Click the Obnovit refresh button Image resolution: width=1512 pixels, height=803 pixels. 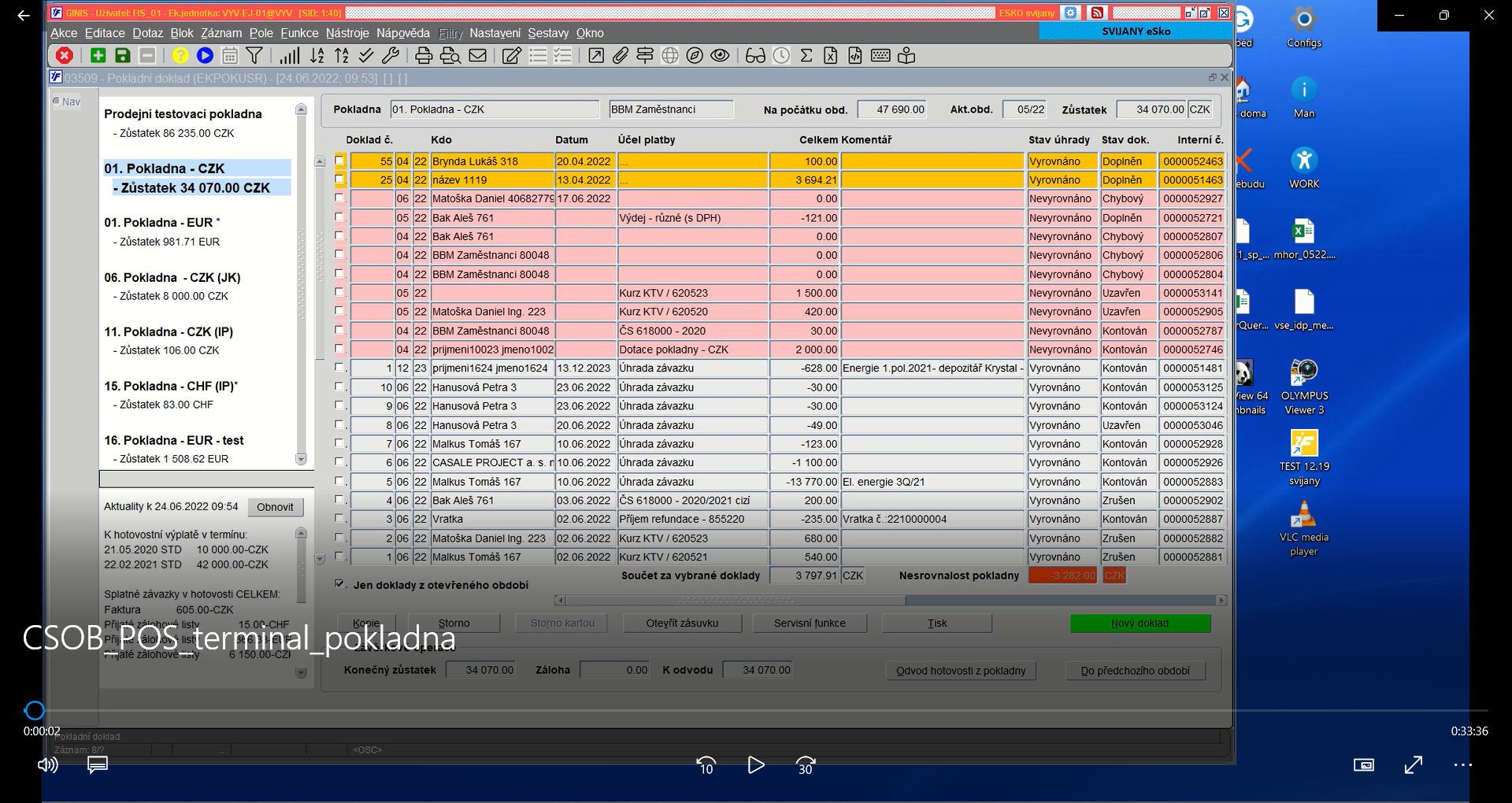click(x=275, y=507)
